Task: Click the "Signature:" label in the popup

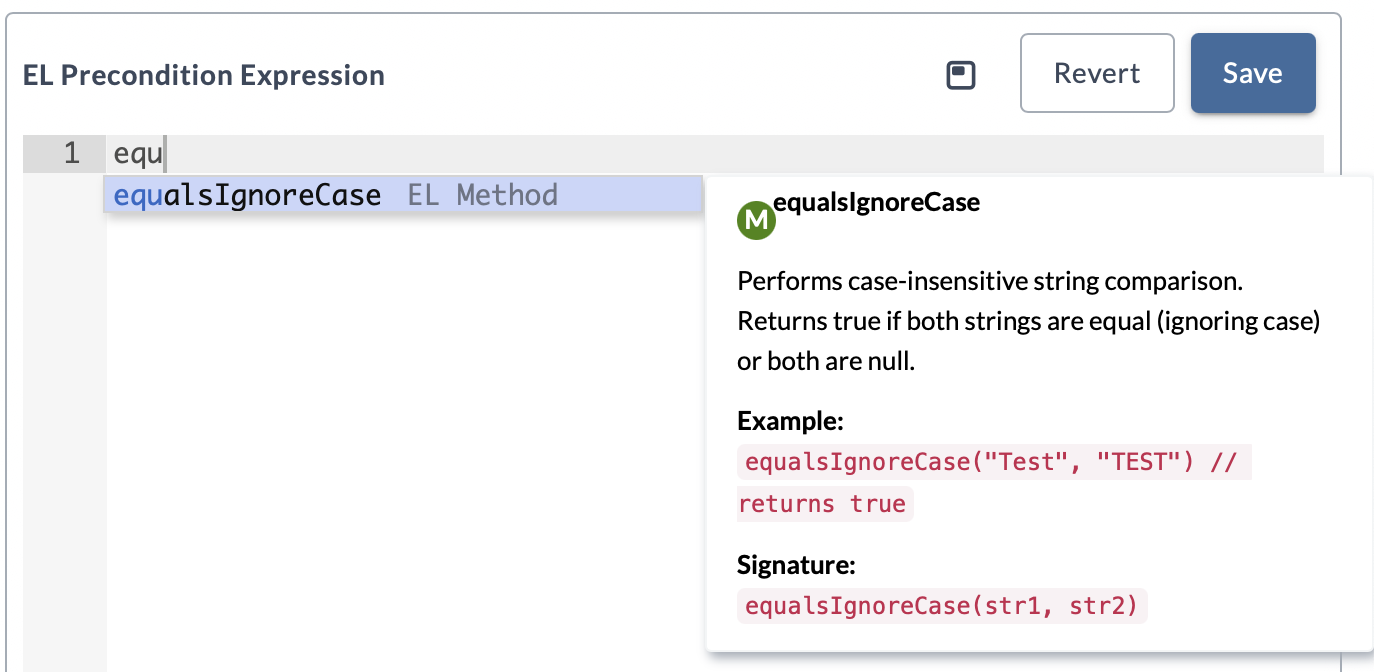Action: [x=796, y=566]
